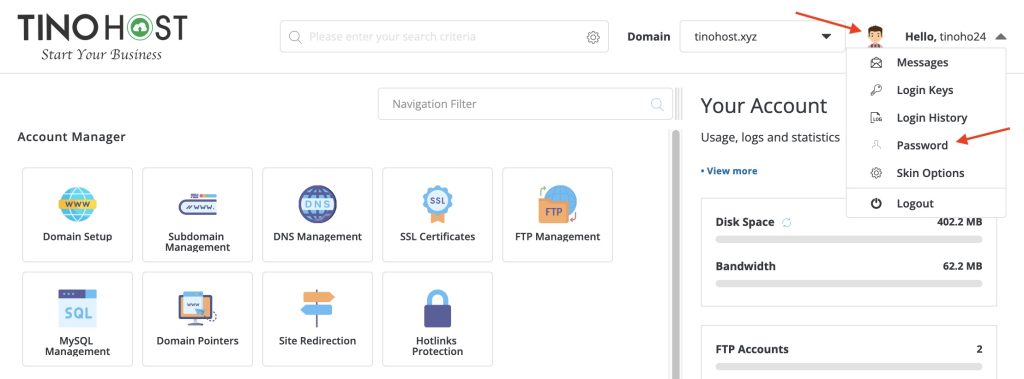
Task: Open the FTP Management folder icon
Action: pos(558,204)
